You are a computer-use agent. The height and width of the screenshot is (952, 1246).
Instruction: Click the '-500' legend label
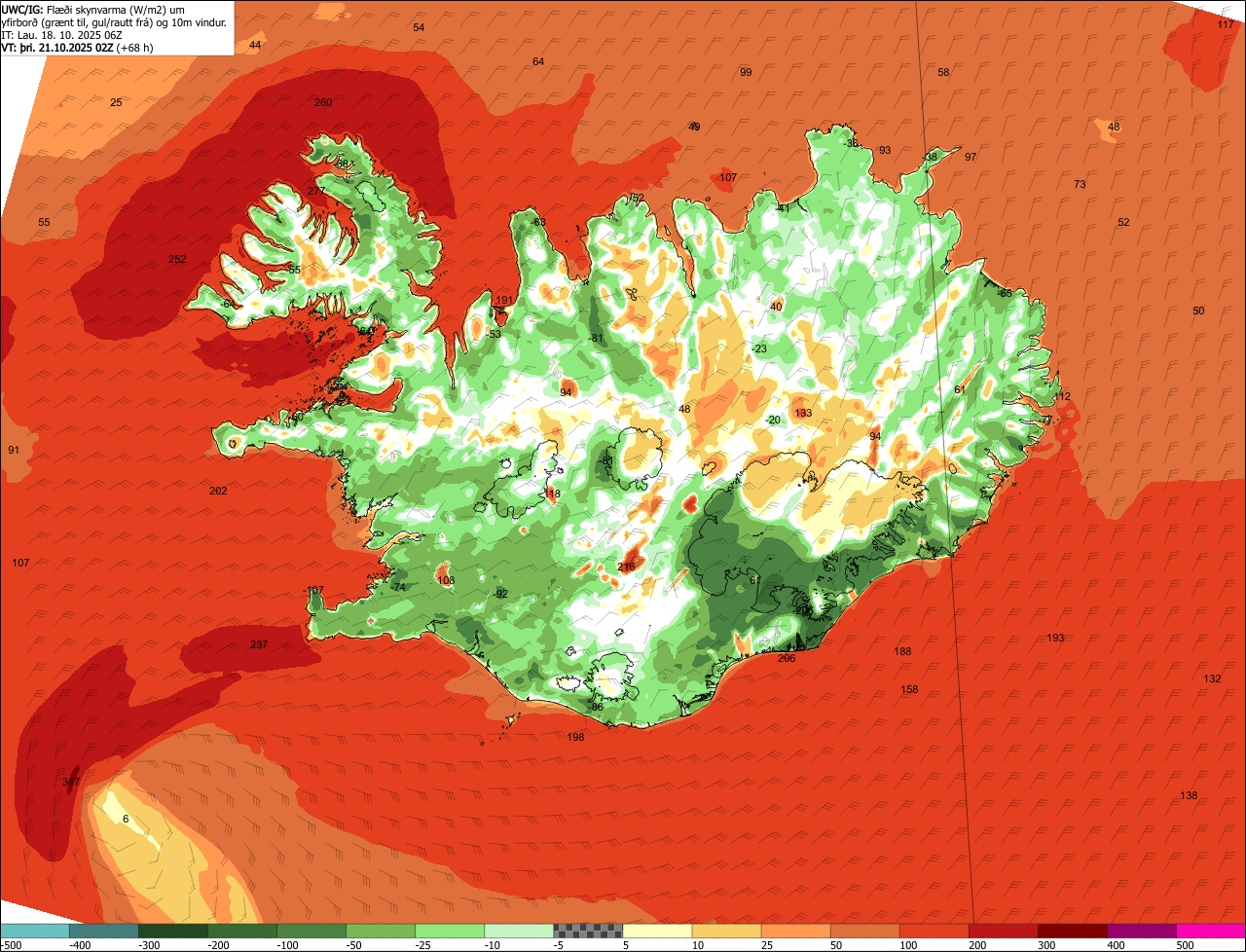point(11,945)
